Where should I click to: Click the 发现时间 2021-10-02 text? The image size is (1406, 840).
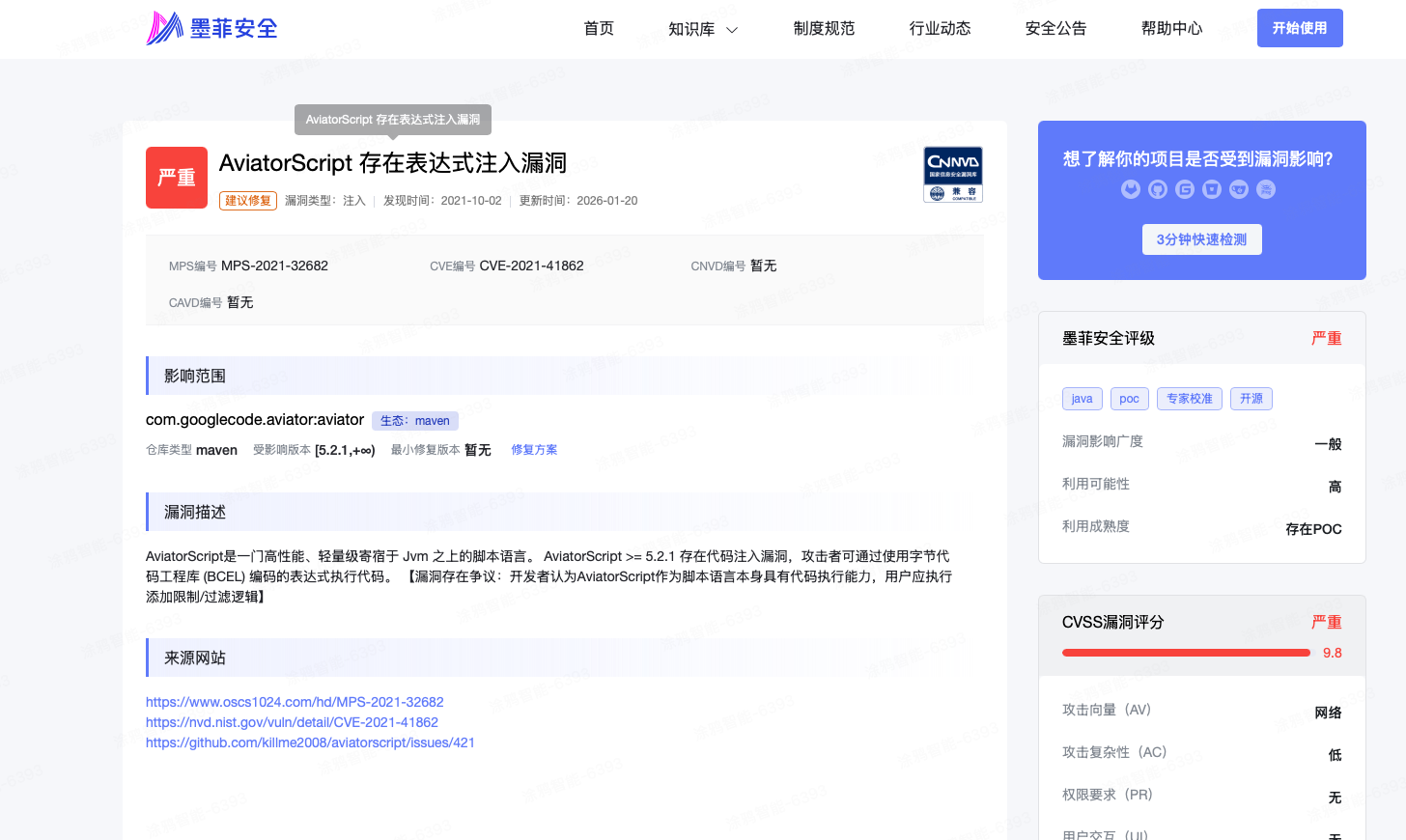pyautogui.click(x=442, y=201)
